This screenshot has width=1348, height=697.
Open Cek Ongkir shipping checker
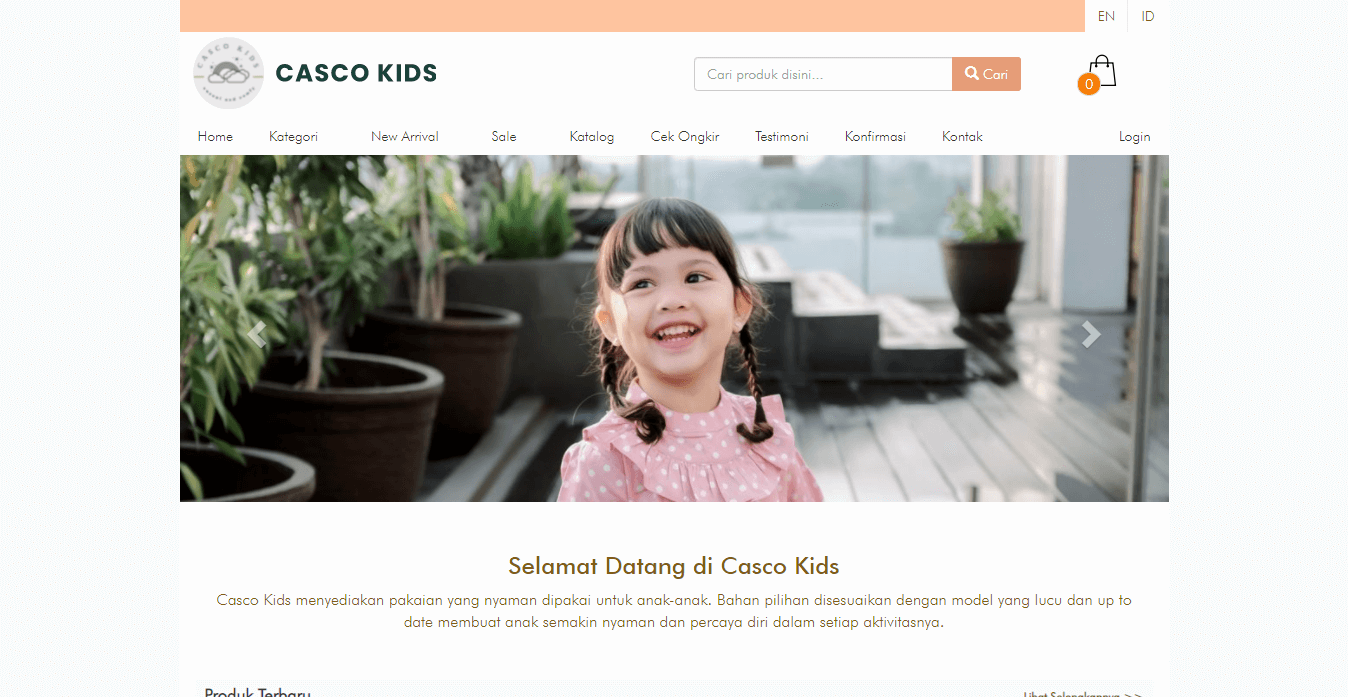(685, 137)
